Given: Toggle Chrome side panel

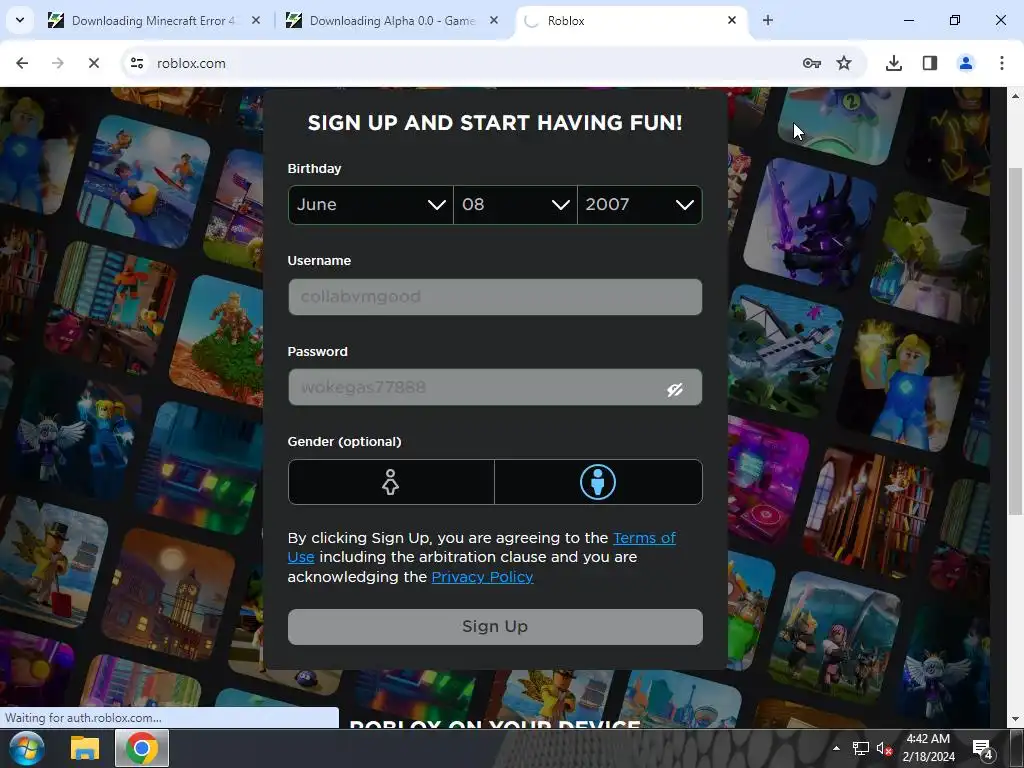Looking at the screenshot, I should 930,63.
